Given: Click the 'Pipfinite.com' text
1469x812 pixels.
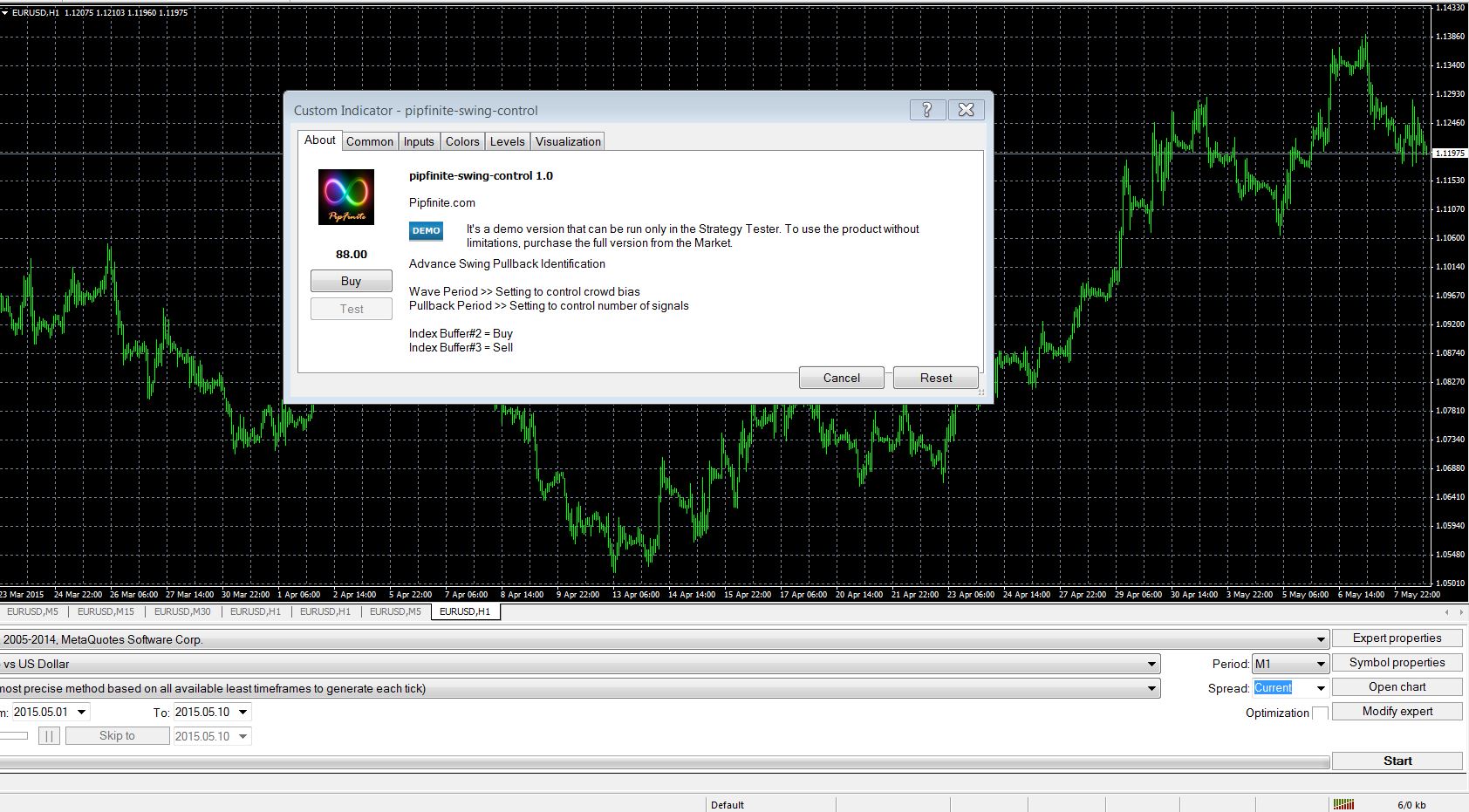Looking at the screenshot, I should [442, 203].
